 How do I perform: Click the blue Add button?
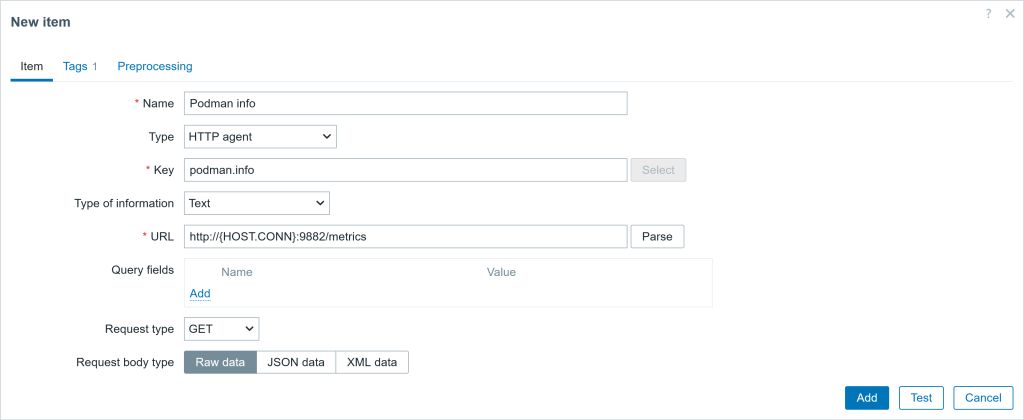[867, 398]
